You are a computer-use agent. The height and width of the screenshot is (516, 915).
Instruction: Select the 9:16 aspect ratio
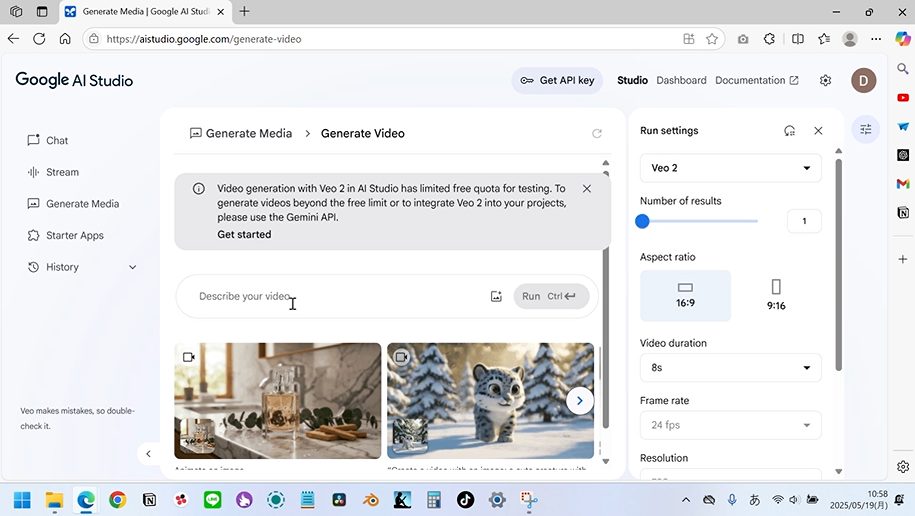[x=776, y=296]
